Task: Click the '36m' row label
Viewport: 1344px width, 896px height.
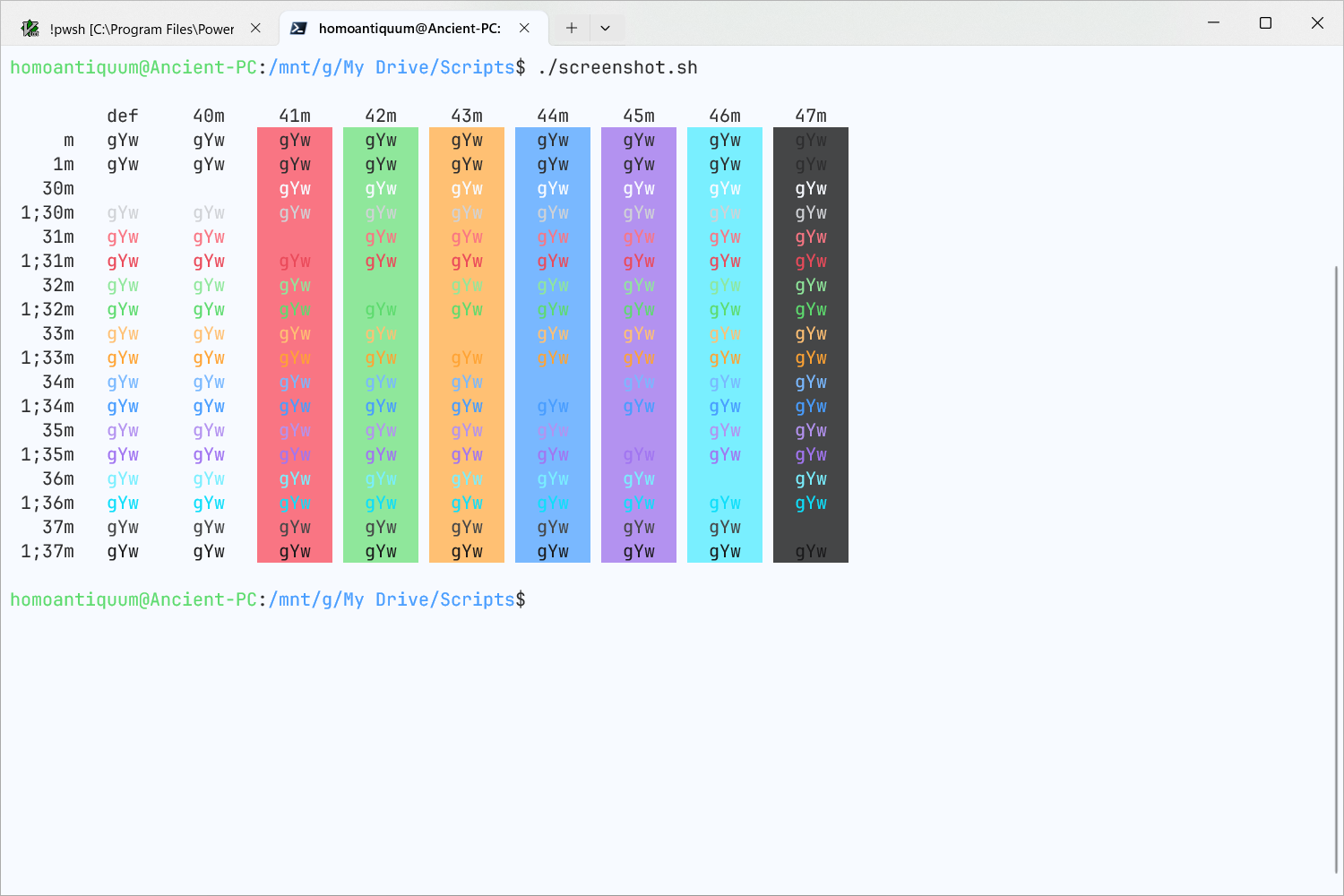Action: pyautogui.click(x=58, y=479)
